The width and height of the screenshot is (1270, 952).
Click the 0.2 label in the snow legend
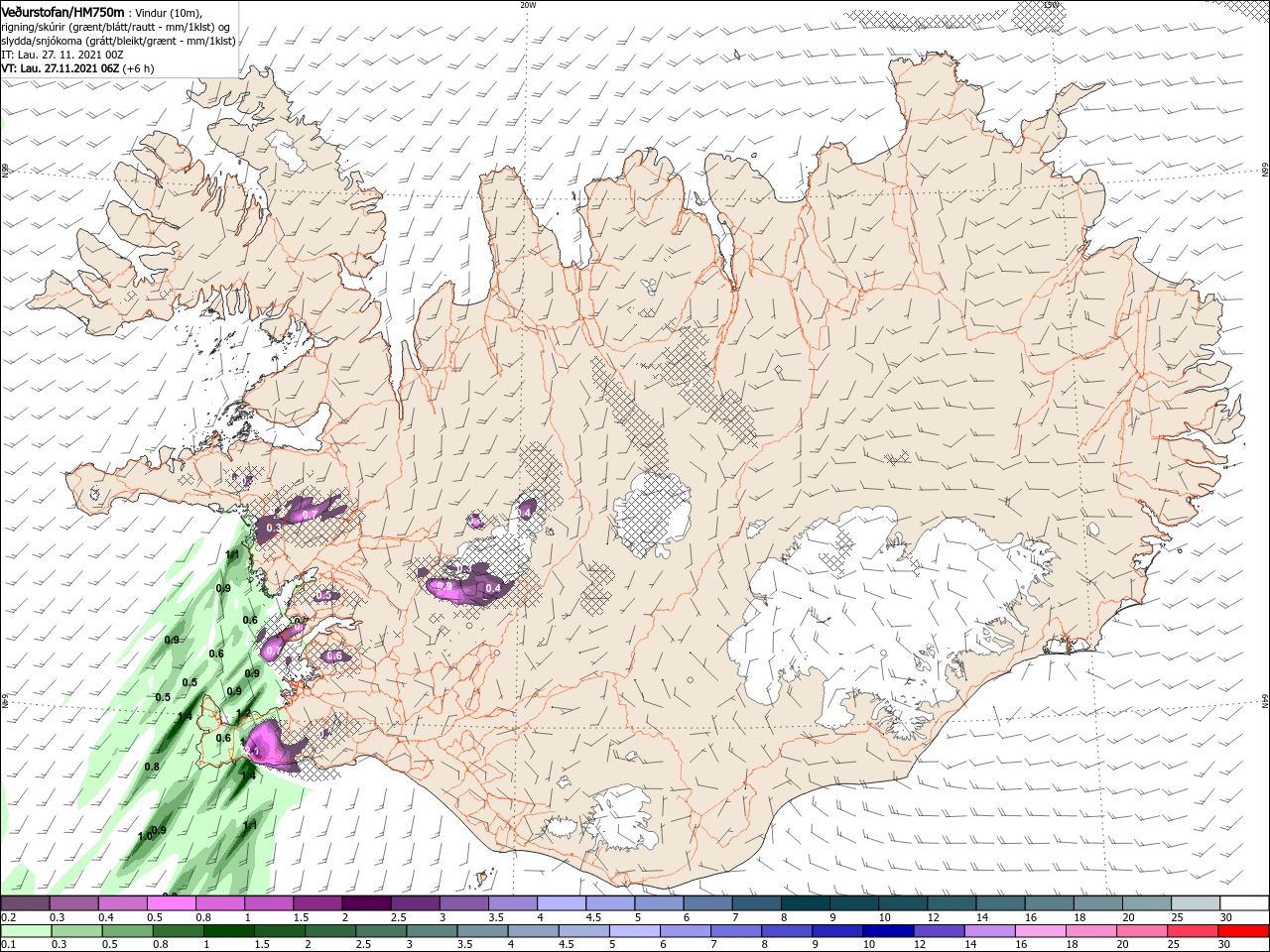click(x=9, y=917)
